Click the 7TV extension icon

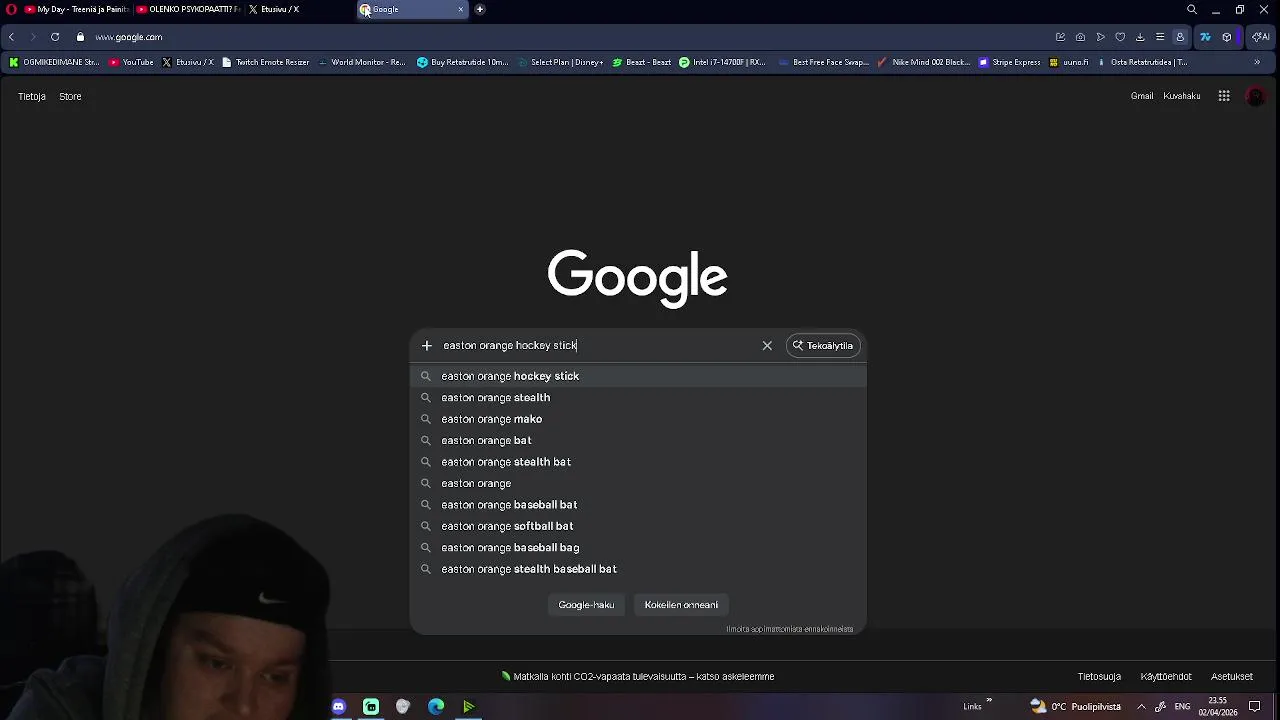pyautogui.click(x=1205, y=37)
